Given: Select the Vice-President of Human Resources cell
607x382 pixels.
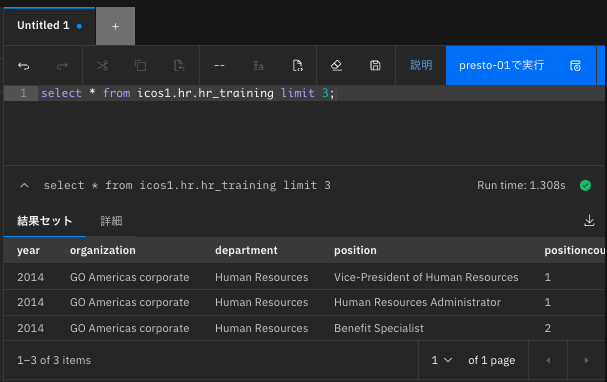Looking at the screenshot, I should coord(426,277).
